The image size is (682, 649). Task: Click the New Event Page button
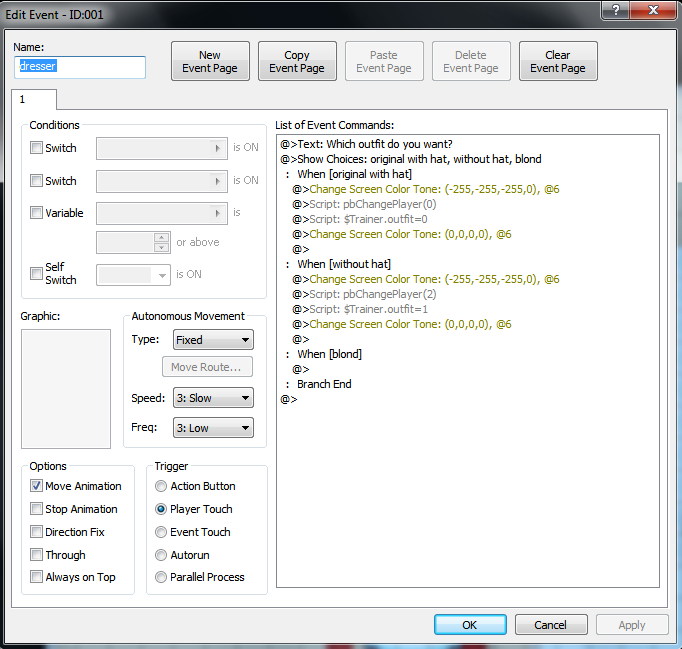[x=210, y=62]
